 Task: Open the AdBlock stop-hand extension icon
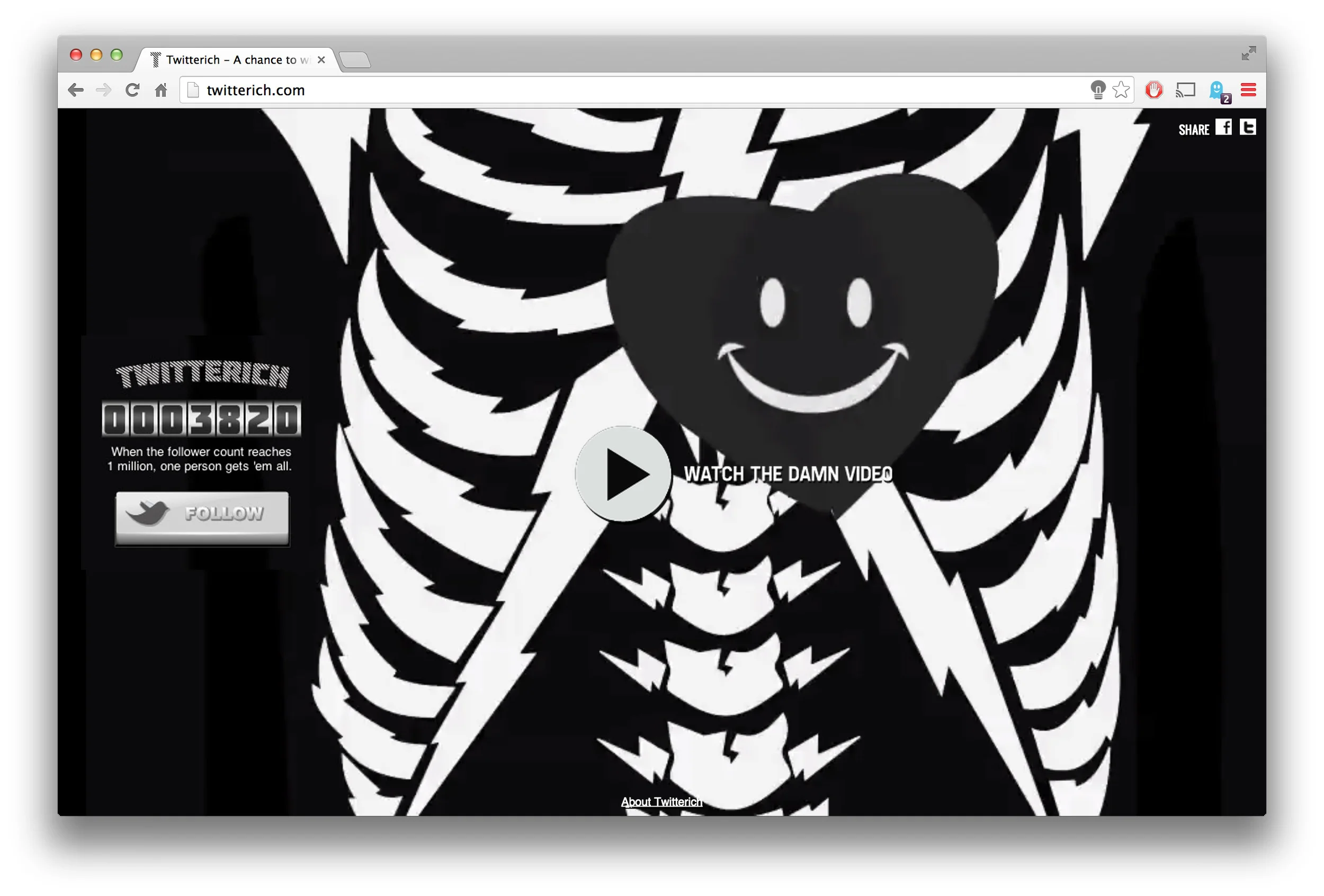pyautogui.click(x=1153, y=90)
